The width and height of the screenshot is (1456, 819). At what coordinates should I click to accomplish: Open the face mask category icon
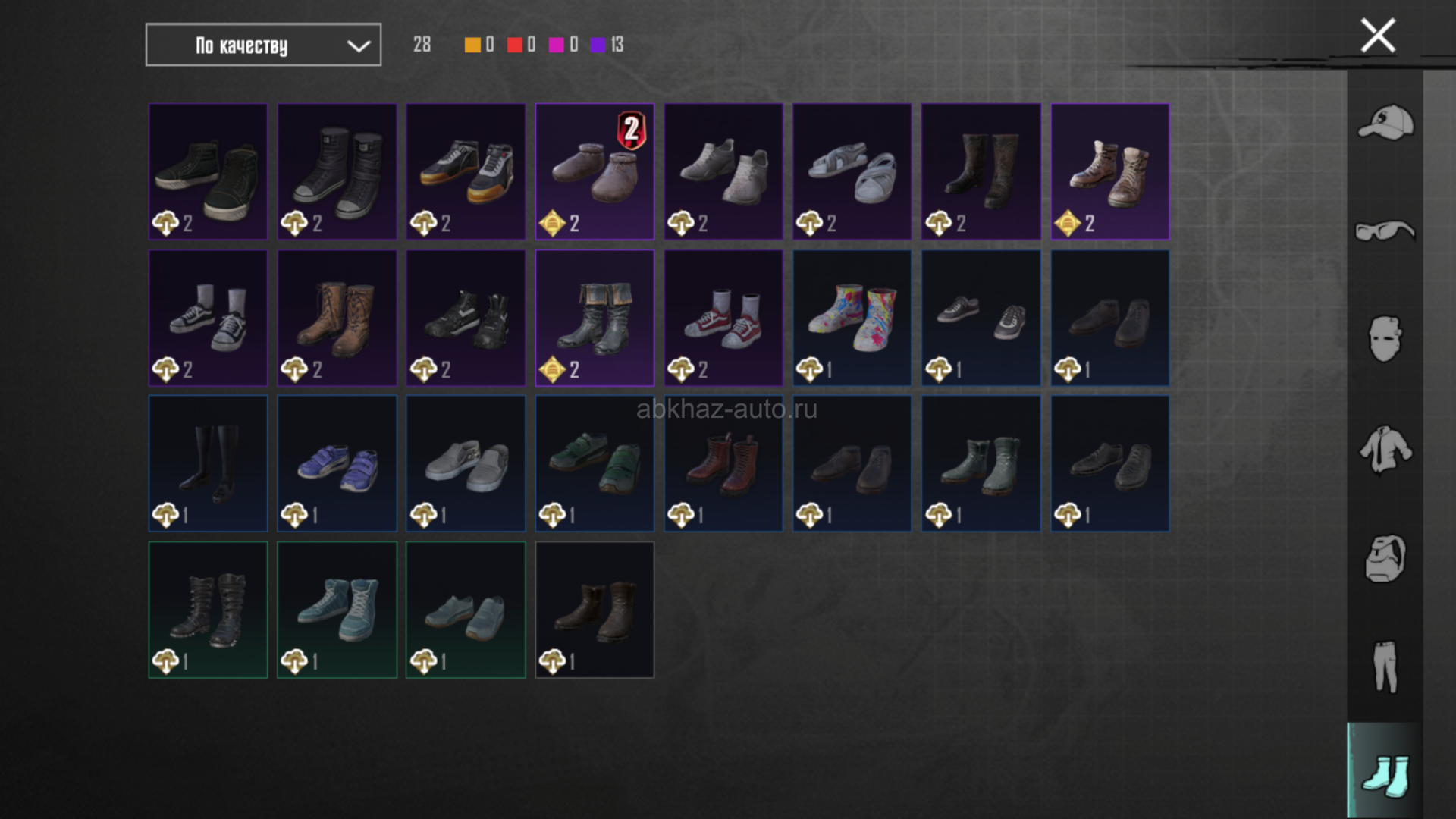pos(1385,338)
